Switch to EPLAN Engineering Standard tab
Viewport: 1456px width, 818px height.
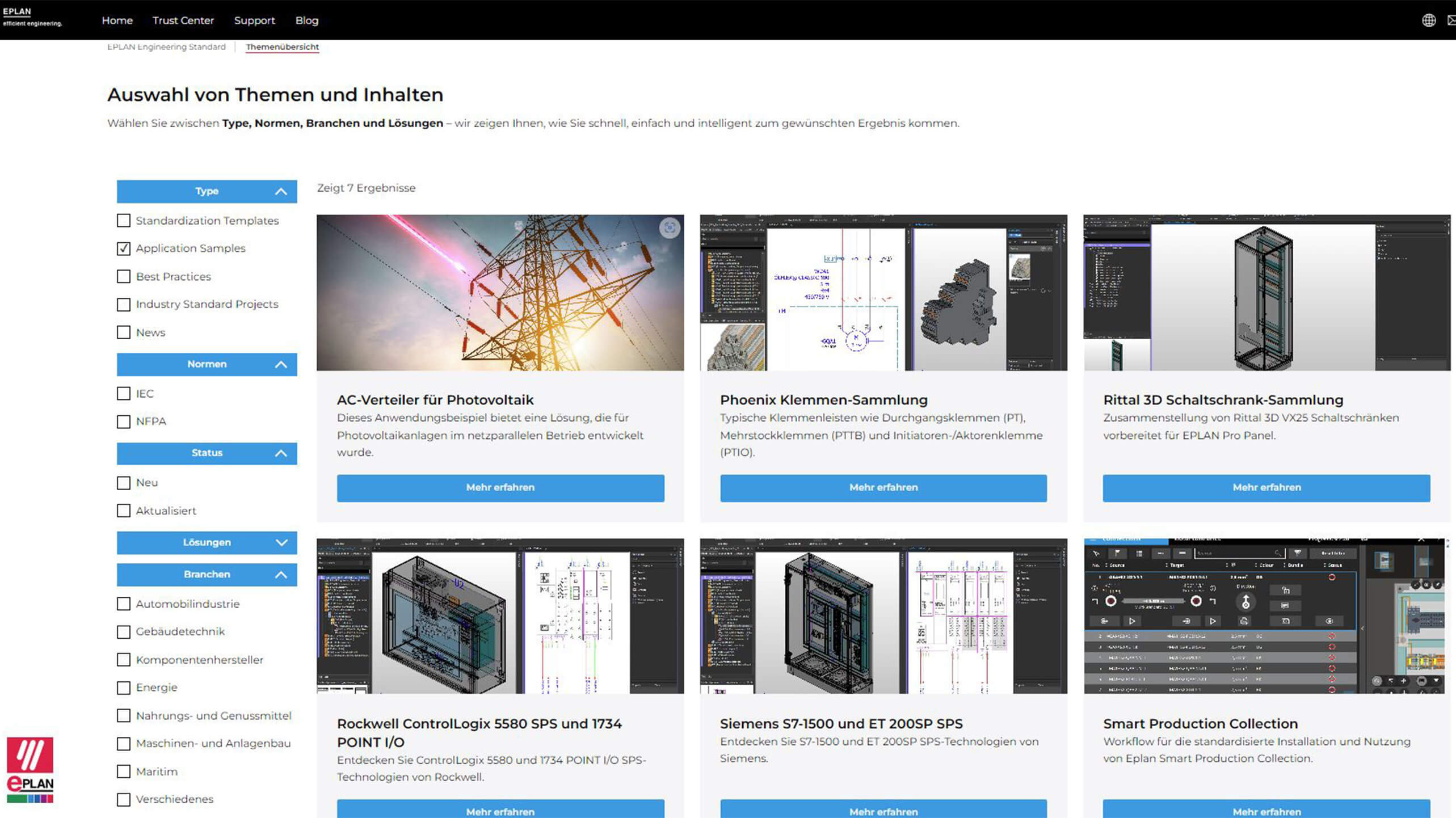pyautogui.click(x=166, y=47)
